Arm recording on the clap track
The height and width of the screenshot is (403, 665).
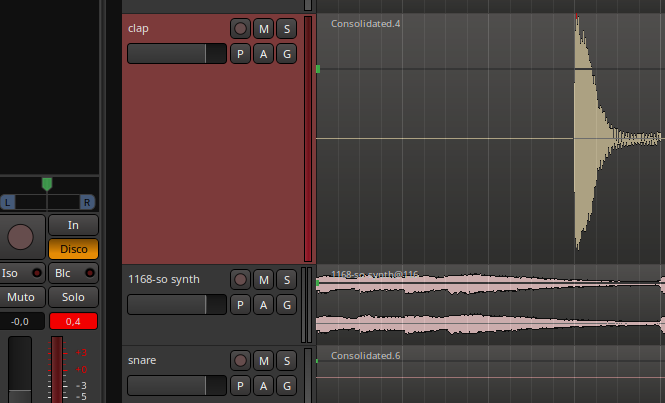click(240, 29)
